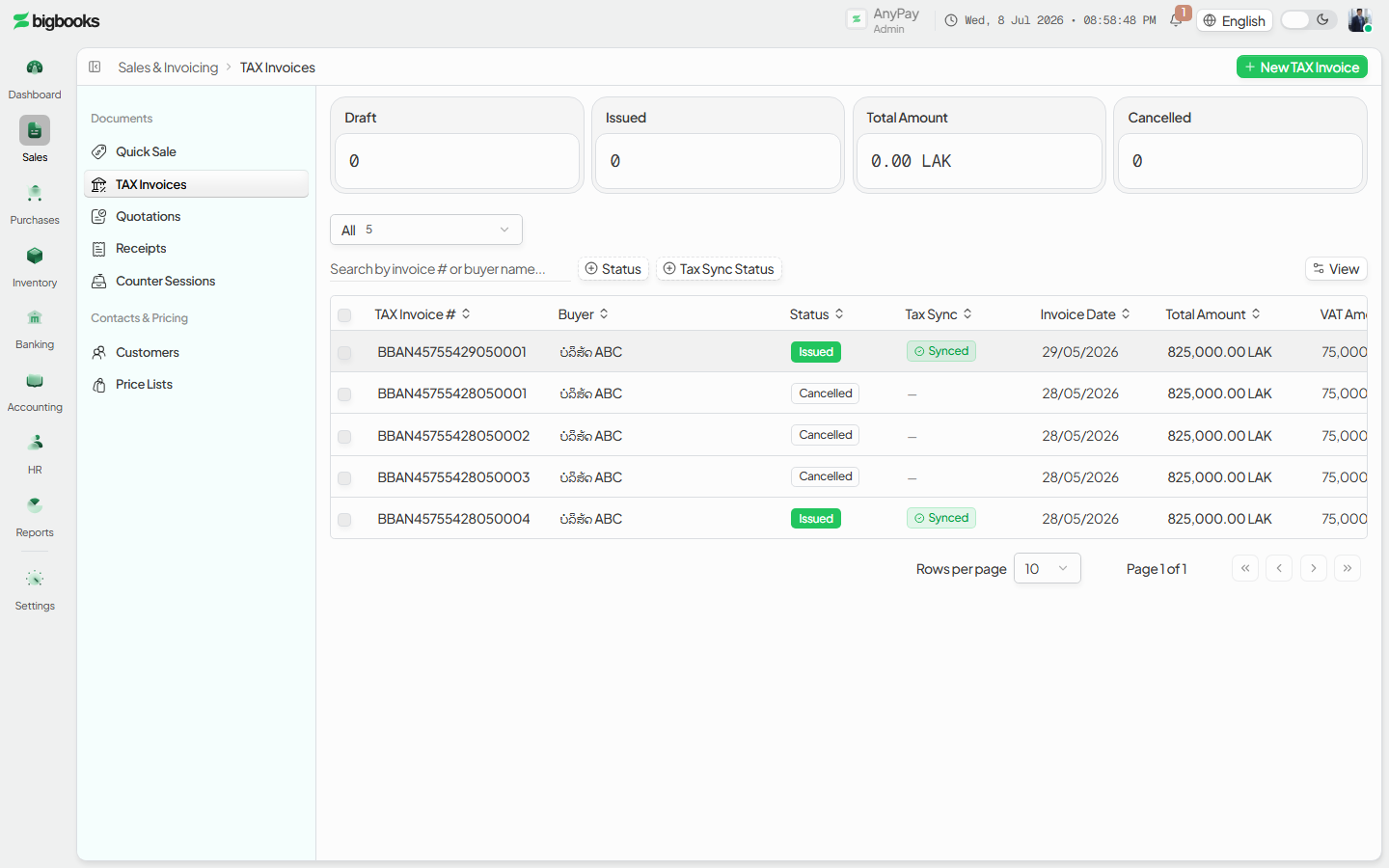Open the Accounting module icon
Screen dimensions: 1389x868
click(35, 380)
